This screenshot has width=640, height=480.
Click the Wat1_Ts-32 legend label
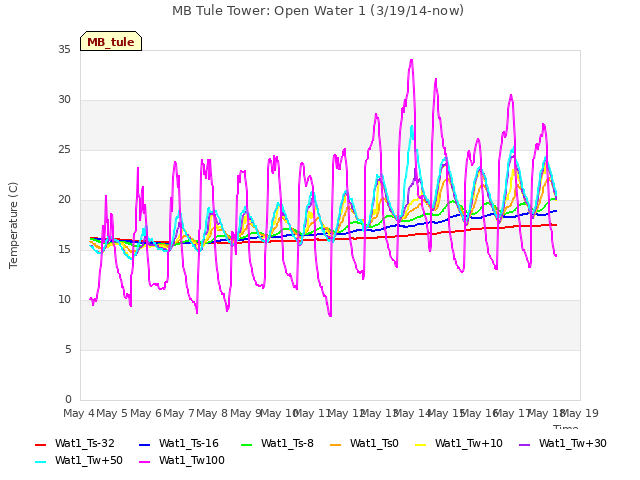click(84, 443)
